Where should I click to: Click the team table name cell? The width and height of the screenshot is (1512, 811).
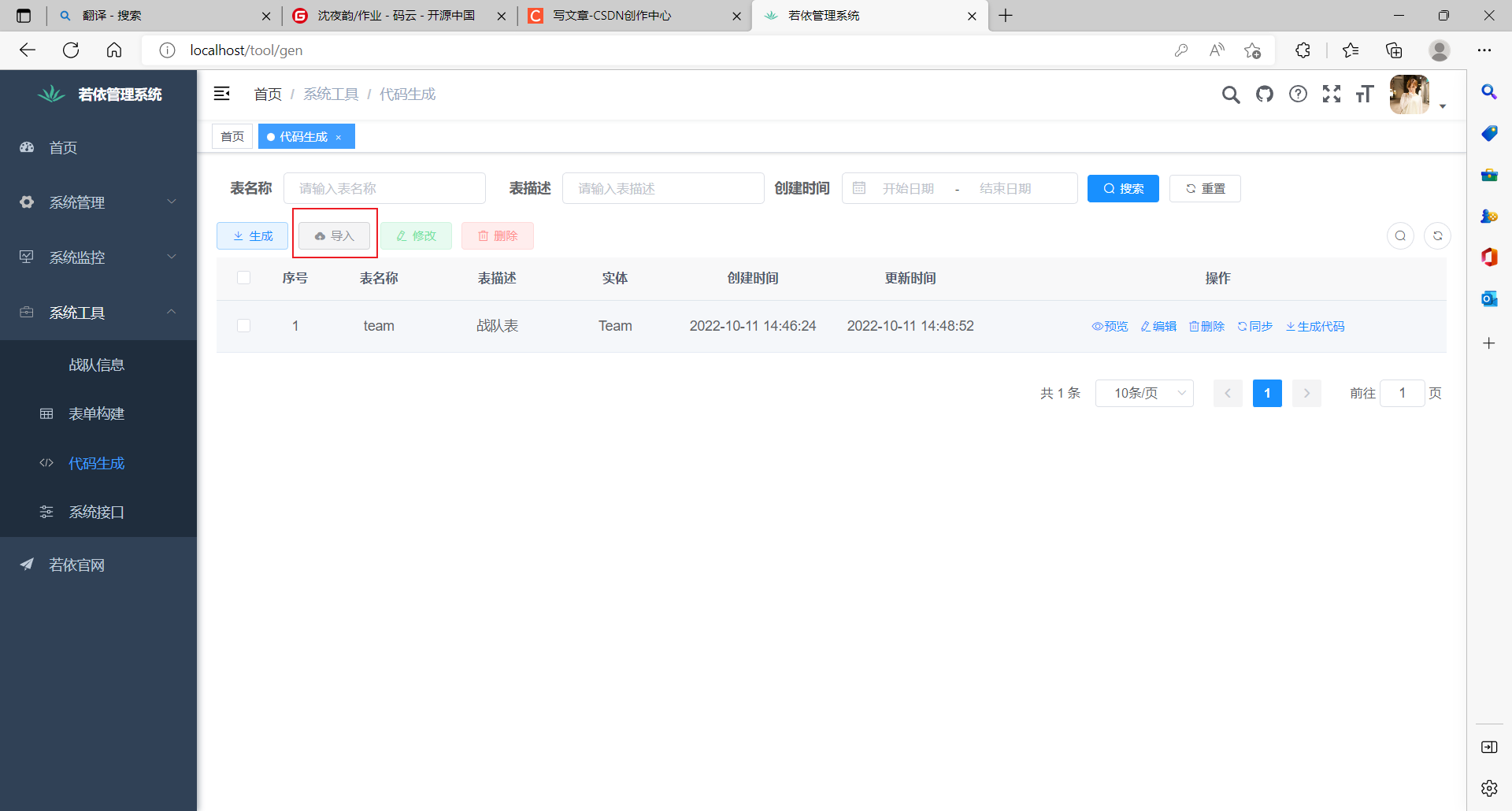click(379, 326)
